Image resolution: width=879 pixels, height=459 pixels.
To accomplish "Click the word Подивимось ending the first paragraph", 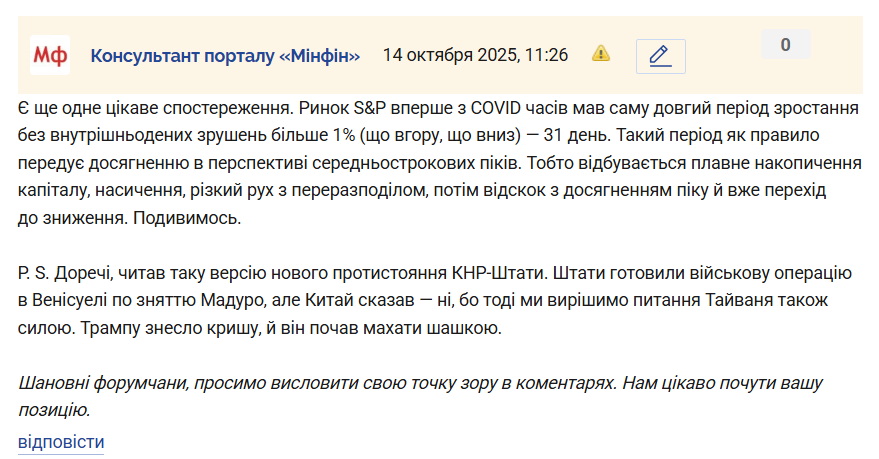I will coord(187,217).
